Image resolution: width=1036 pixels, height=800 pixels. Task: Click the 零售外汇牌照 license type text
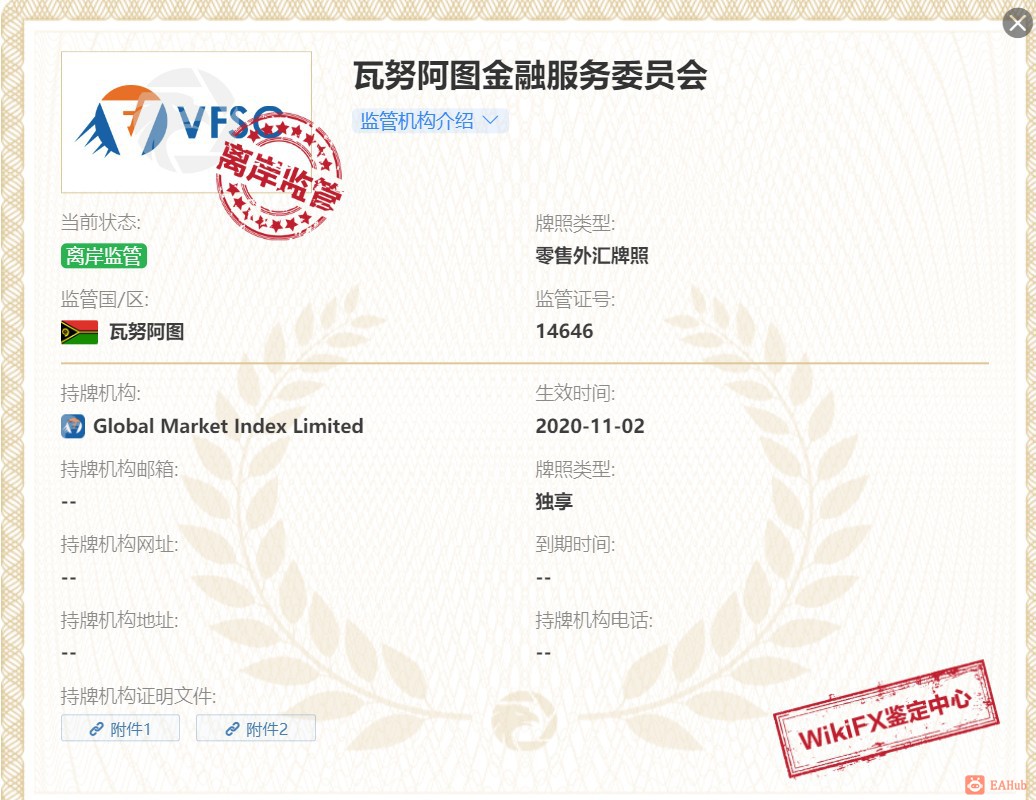(x=592, y=256)
